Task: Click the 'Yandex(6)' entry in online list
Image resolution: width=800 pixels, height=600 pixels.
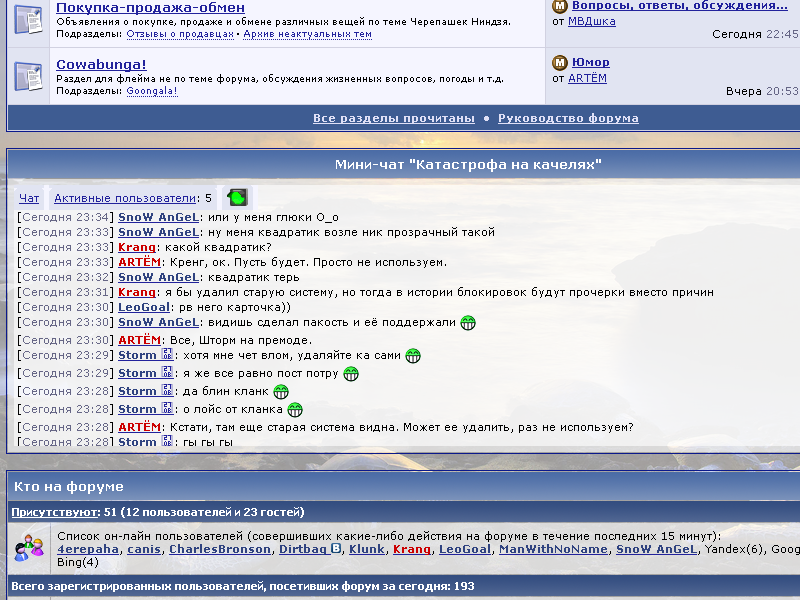Action: pos(734,549)
